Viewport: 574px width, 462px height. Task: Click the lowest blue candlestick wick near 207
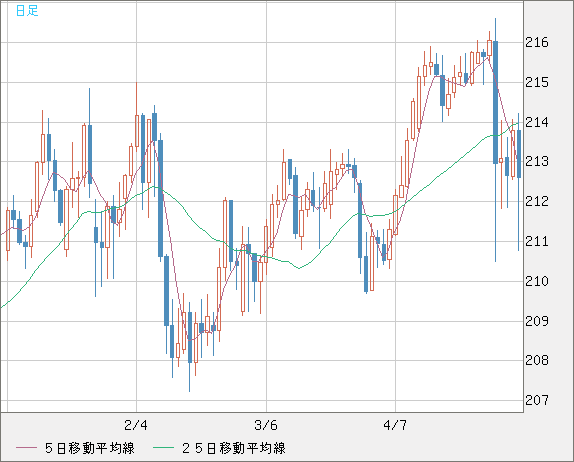[x=190, y=377]
